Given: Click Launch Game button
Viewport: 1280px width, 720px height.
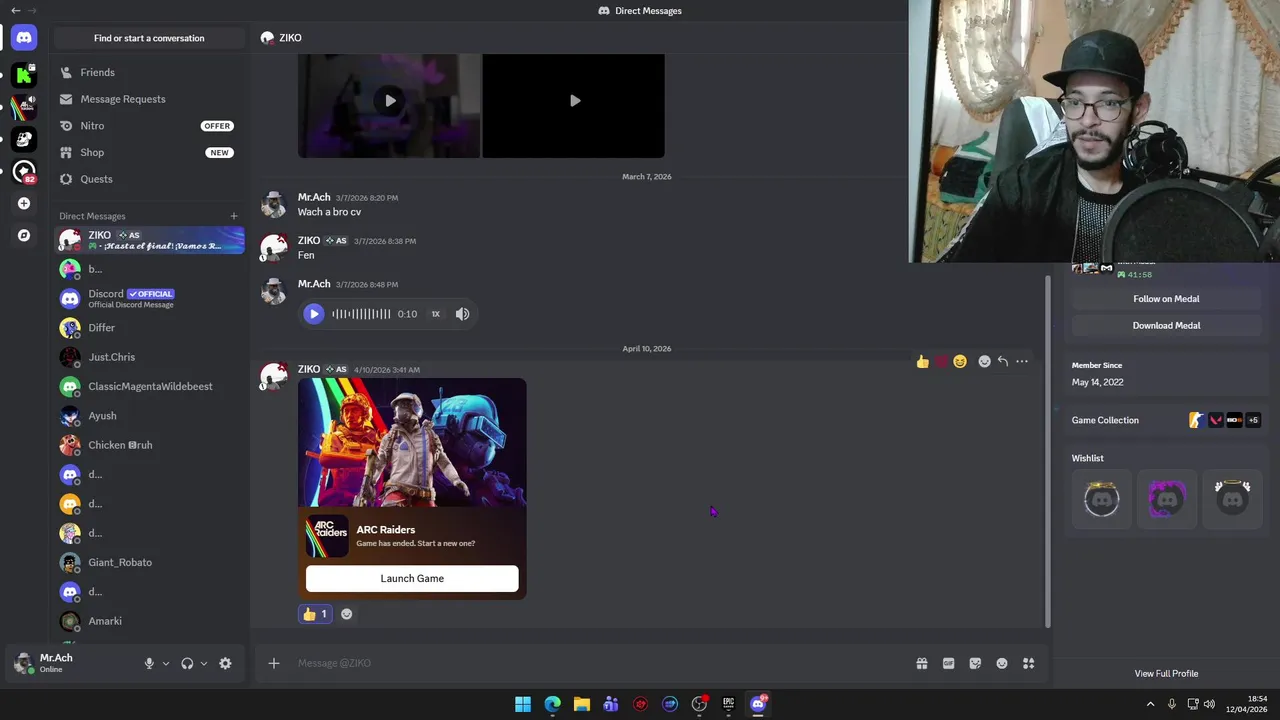Looking at the screenshot, I should click(x=412, y=578).
